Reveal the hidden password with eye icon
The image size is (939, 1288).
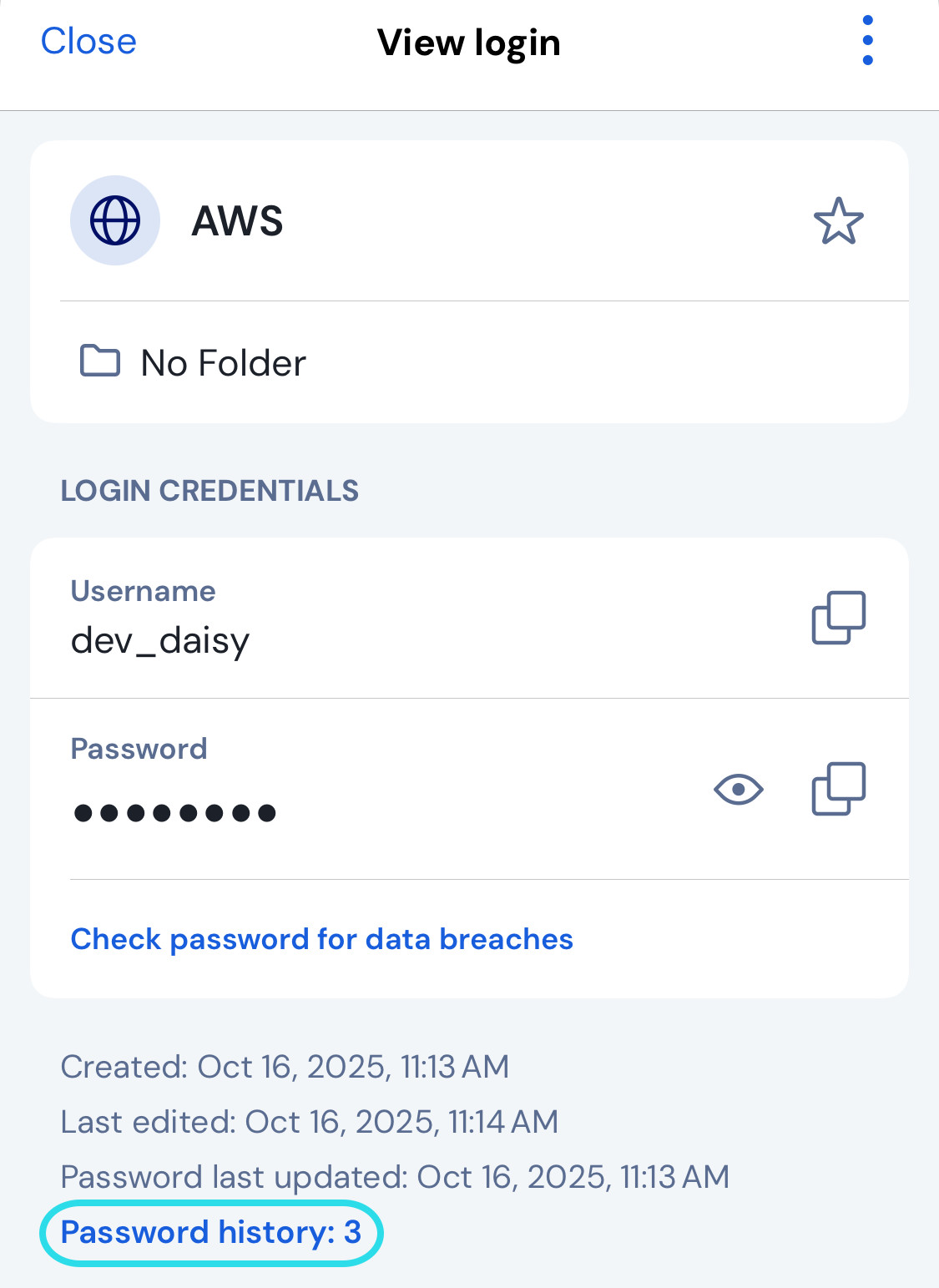coord(738,789)
